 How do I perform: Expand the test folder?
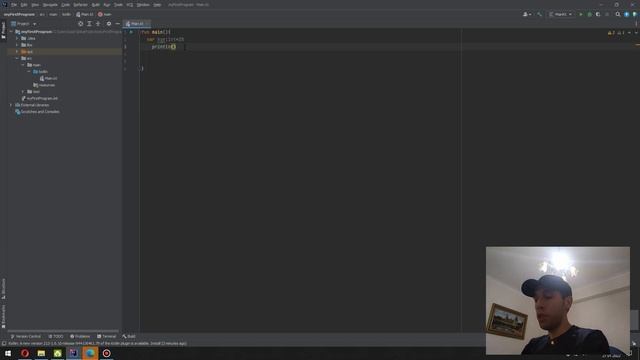point(23,91)
